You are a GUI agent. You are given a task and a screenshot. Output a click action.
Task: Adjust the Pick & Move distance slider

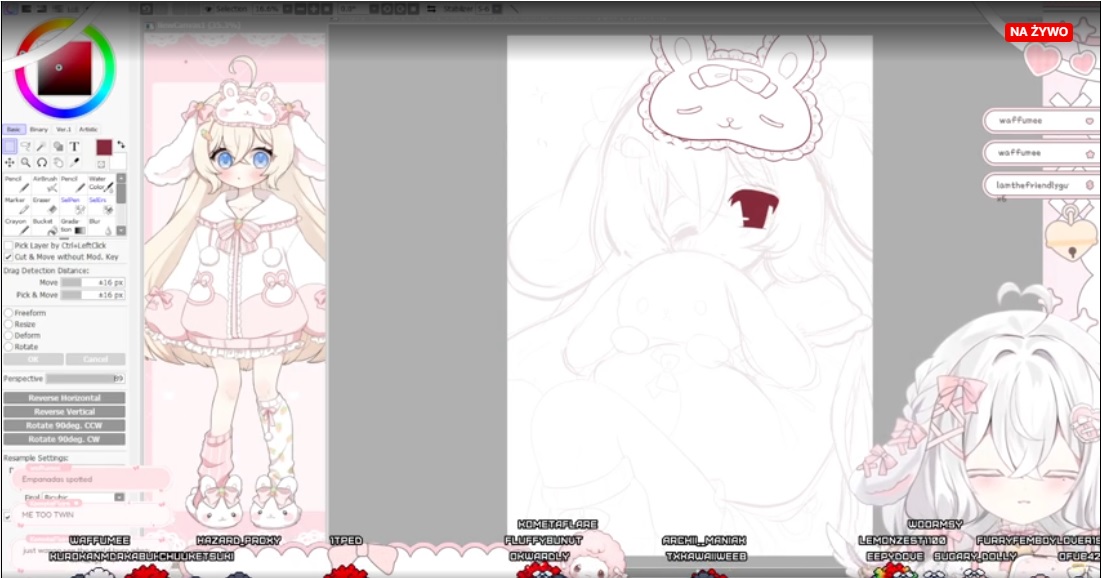tap(93, 295)
